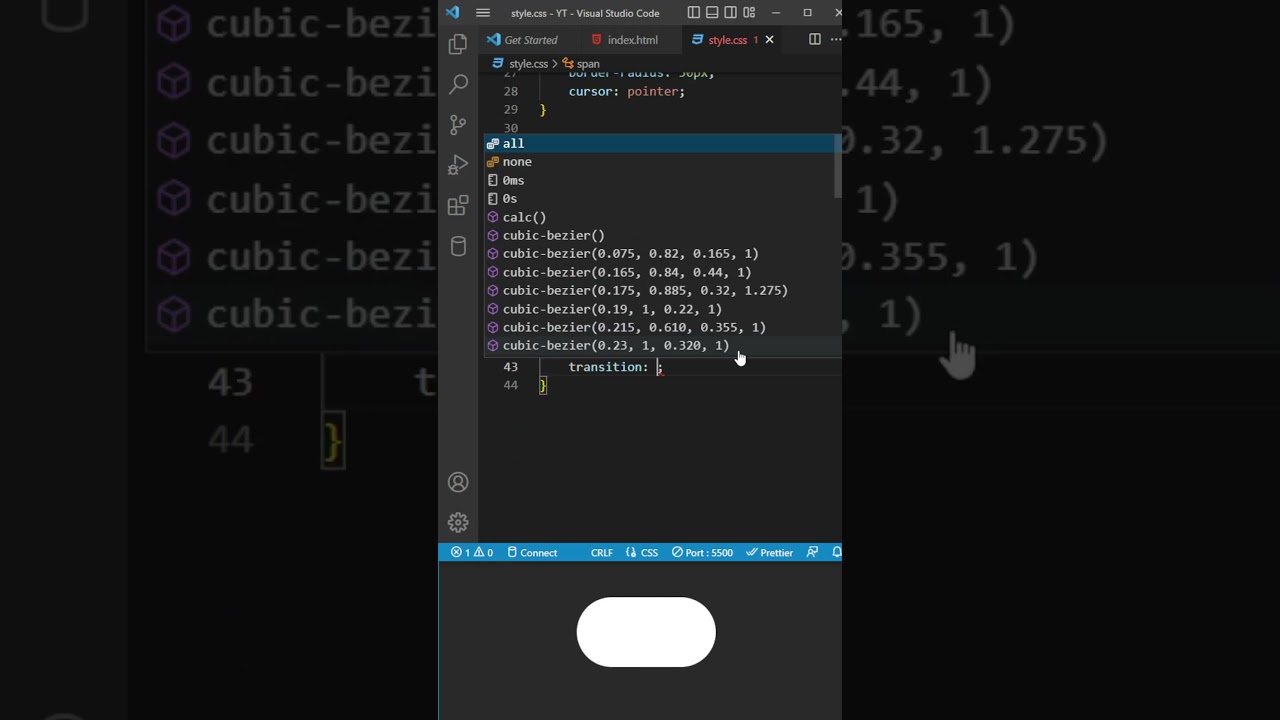Minimize the Visual Studio Code window
This screenshot has height=720, width=1280.
coord(777,13)
